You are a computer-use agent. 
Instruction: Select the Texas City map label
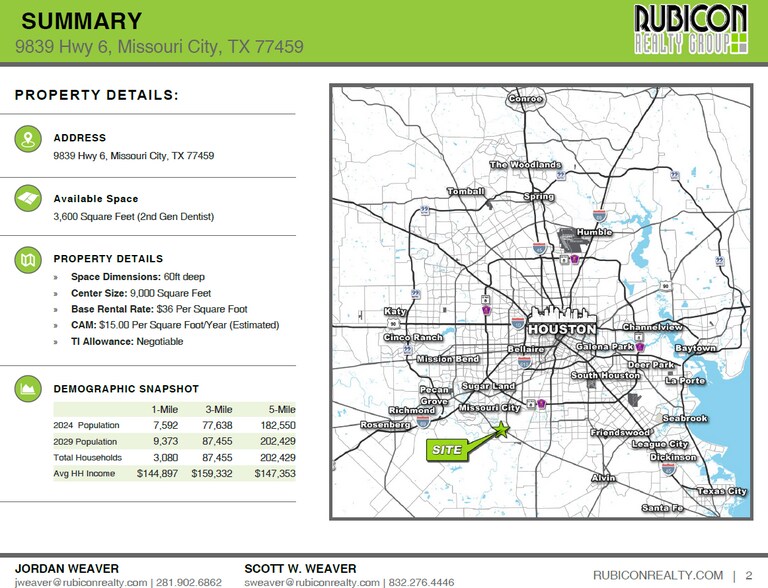[x=721, y=491]
